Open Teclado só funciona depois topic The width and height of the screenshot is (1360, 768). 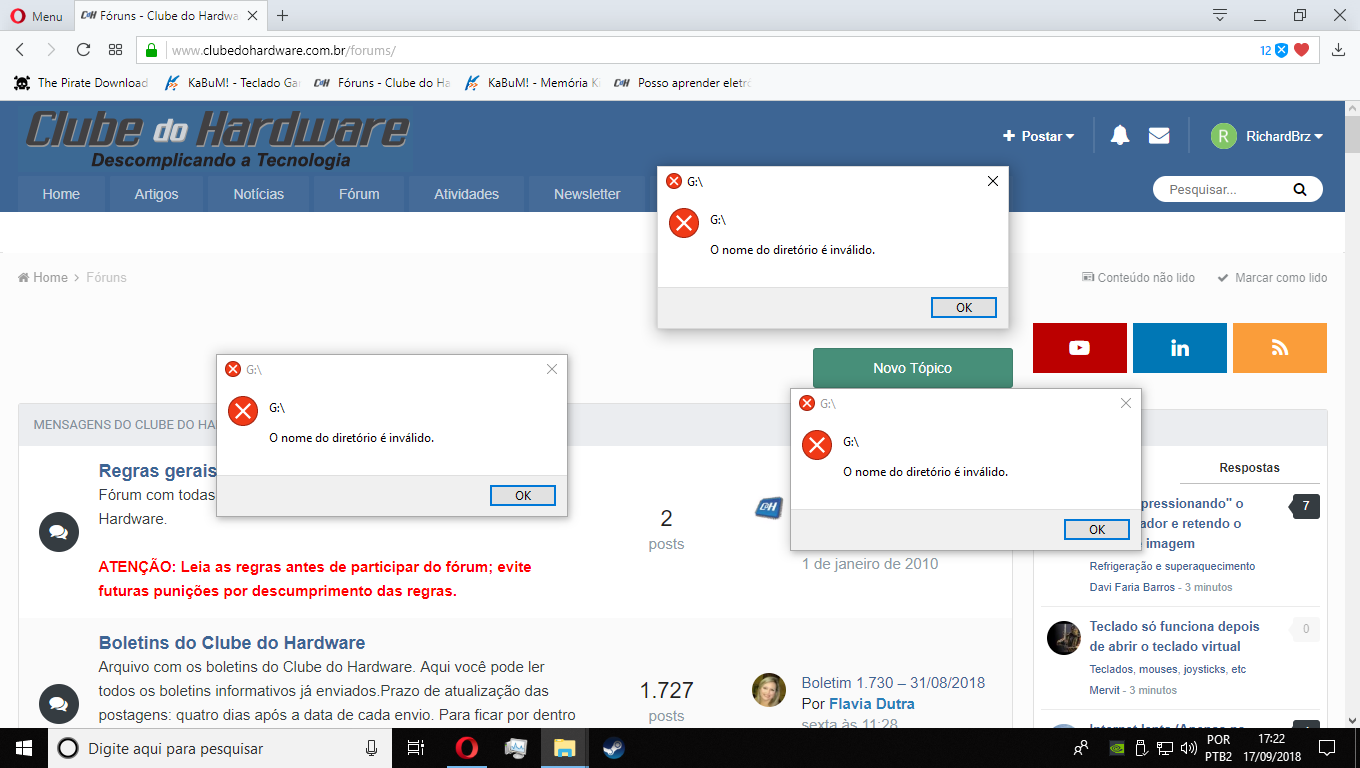(1175, 636)
